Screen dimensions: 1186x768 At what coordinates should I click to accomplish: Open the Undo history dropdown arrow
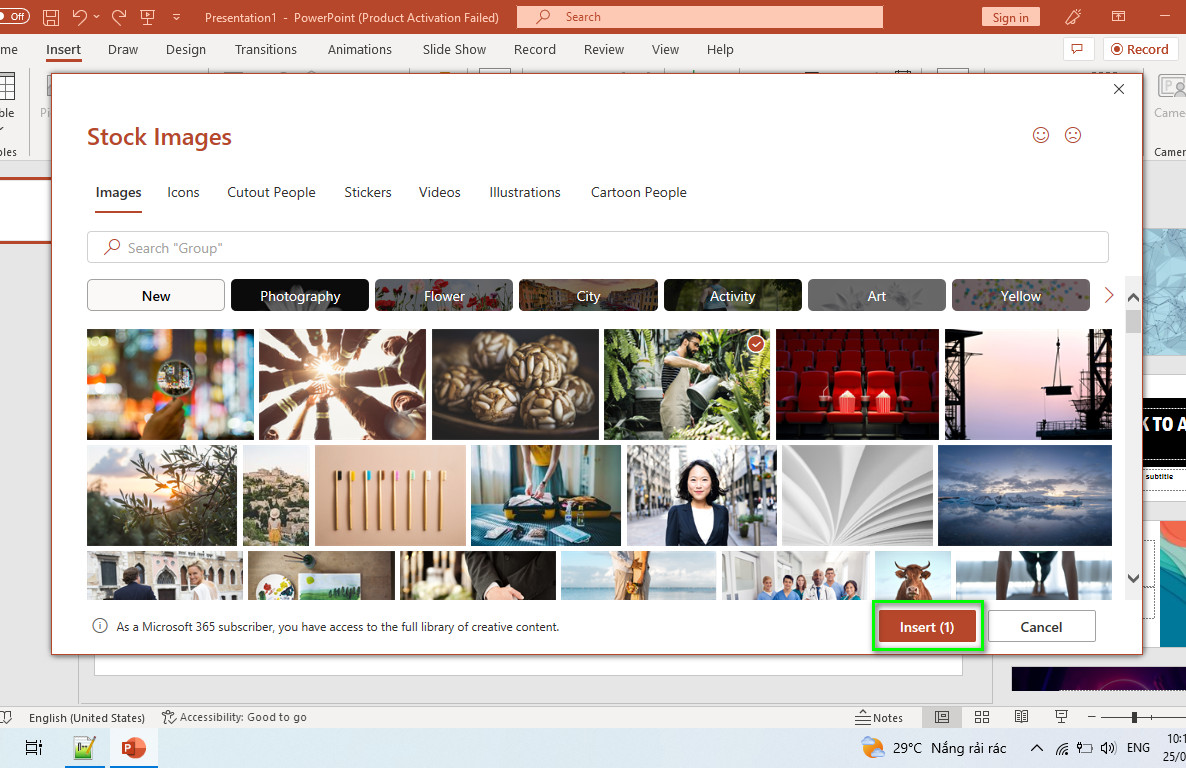[x=96, y=17]
